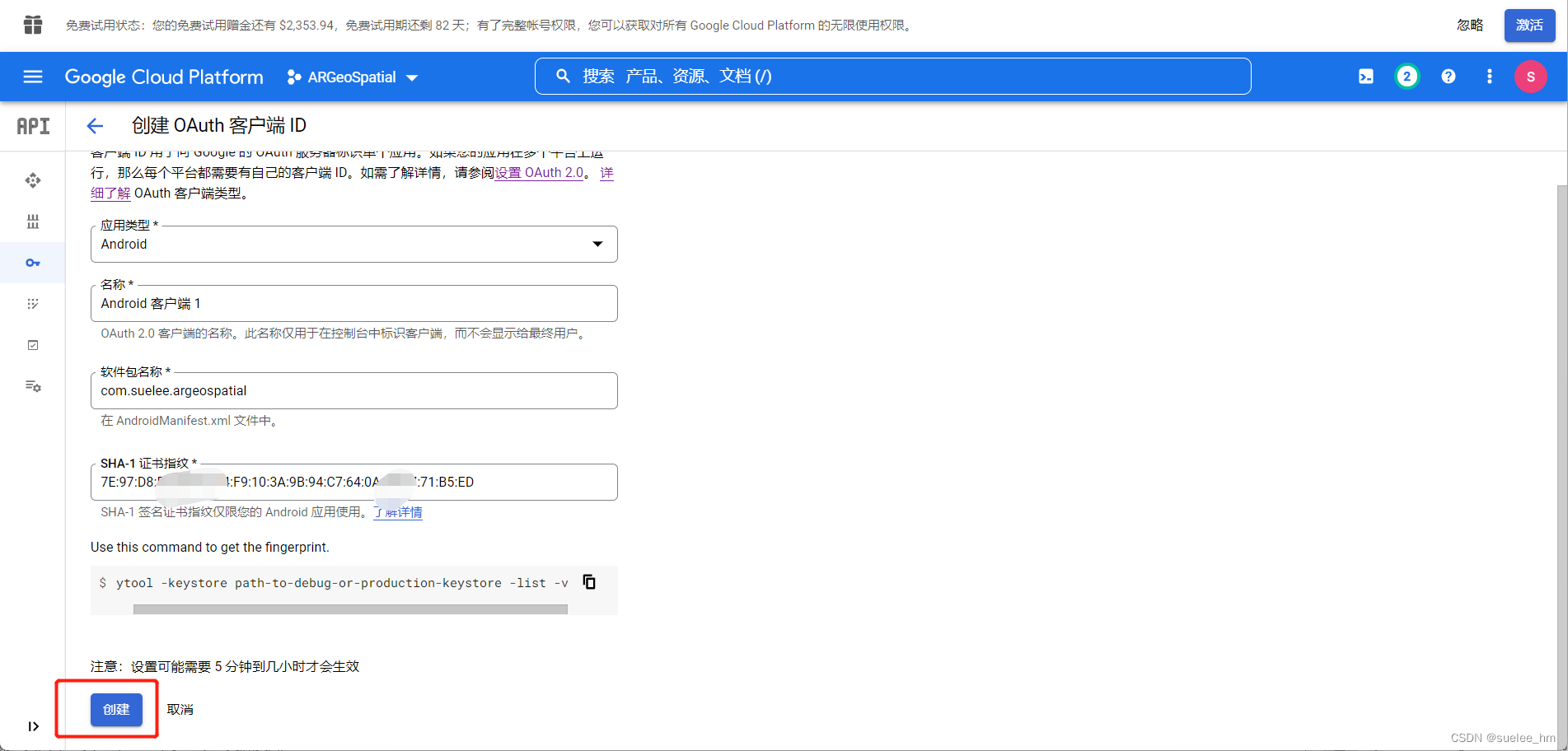Click the API section logo
Screen dimensions: 1568x751
[x=33, y=126]
